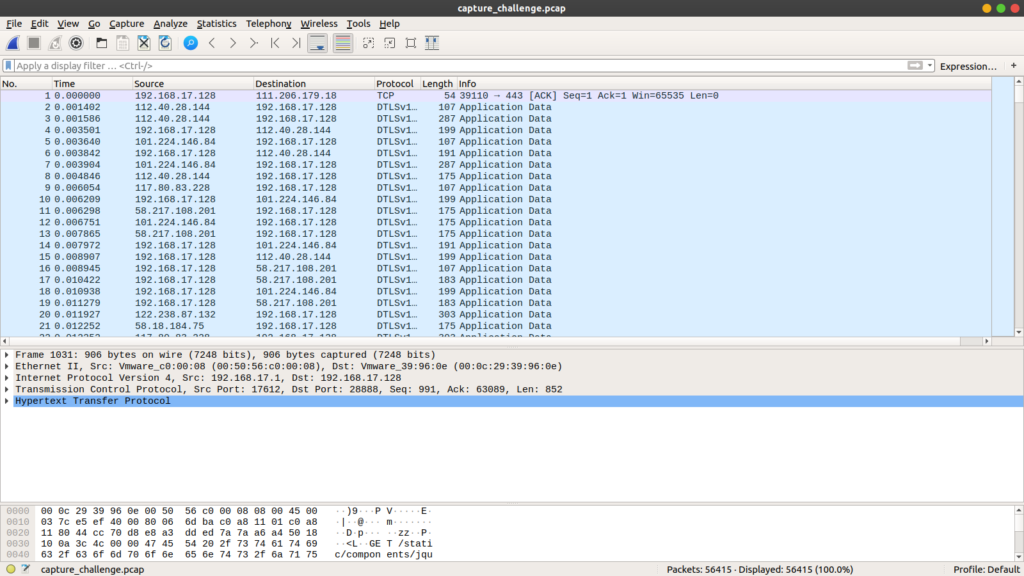Screen dimensions: 1024x576
Task: Click the open capture file icon
Action: (x=101, y=43)
